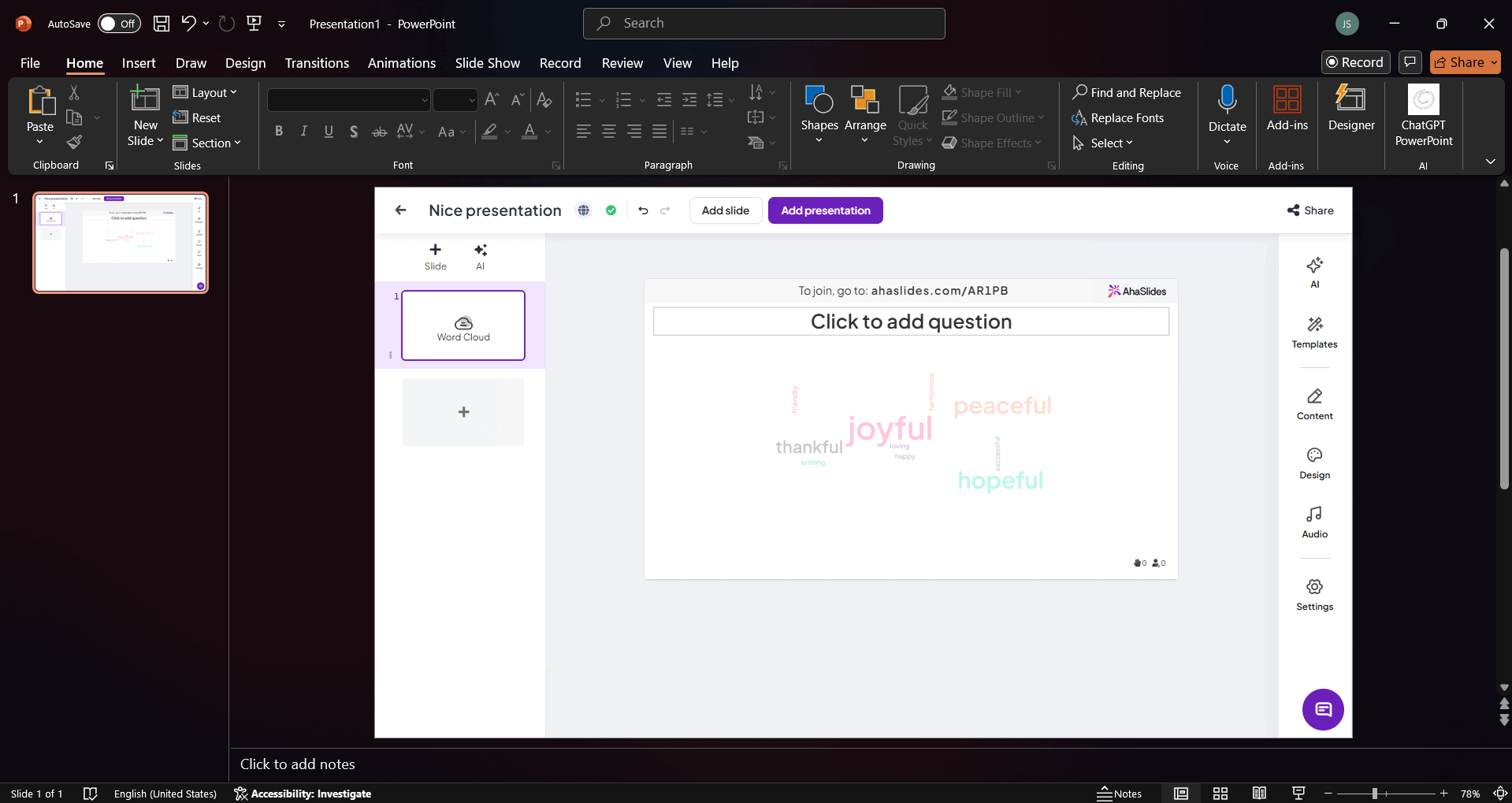Toggle bold formatting
This screenshot has height=803, width=1512.
click(x=277, y=131)
